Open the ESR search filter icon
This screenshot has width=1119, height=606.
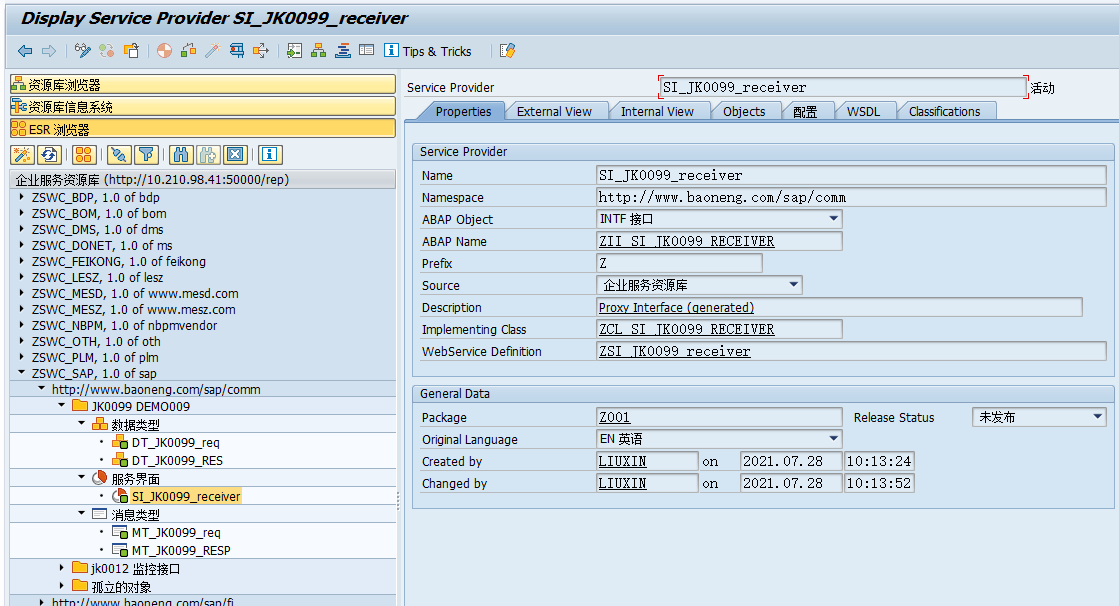146,155
